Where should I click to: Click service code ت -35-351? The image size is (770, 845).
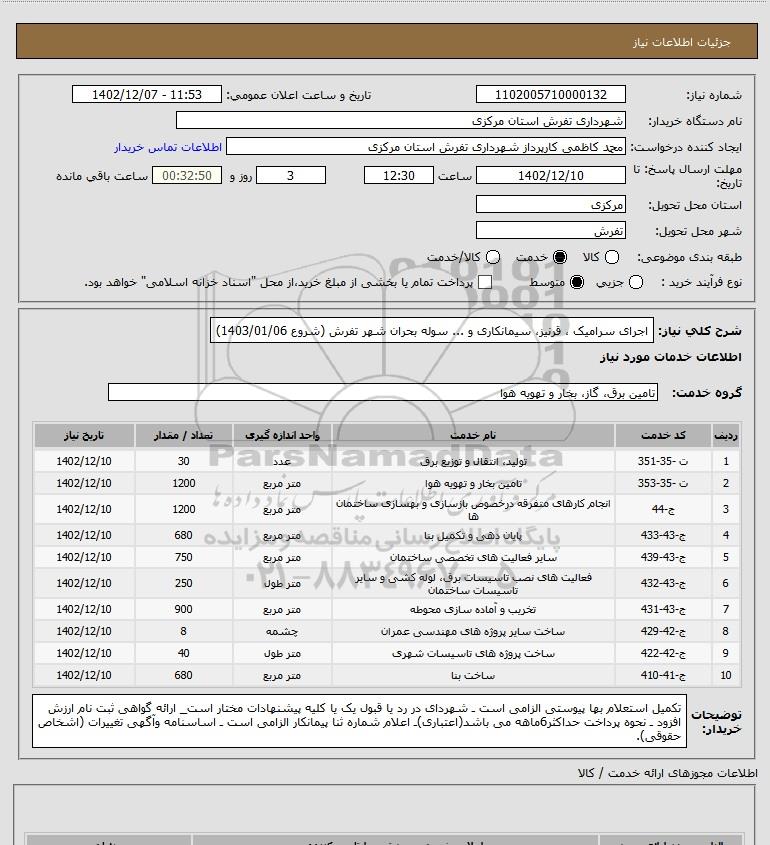click(x=663, y=461)
